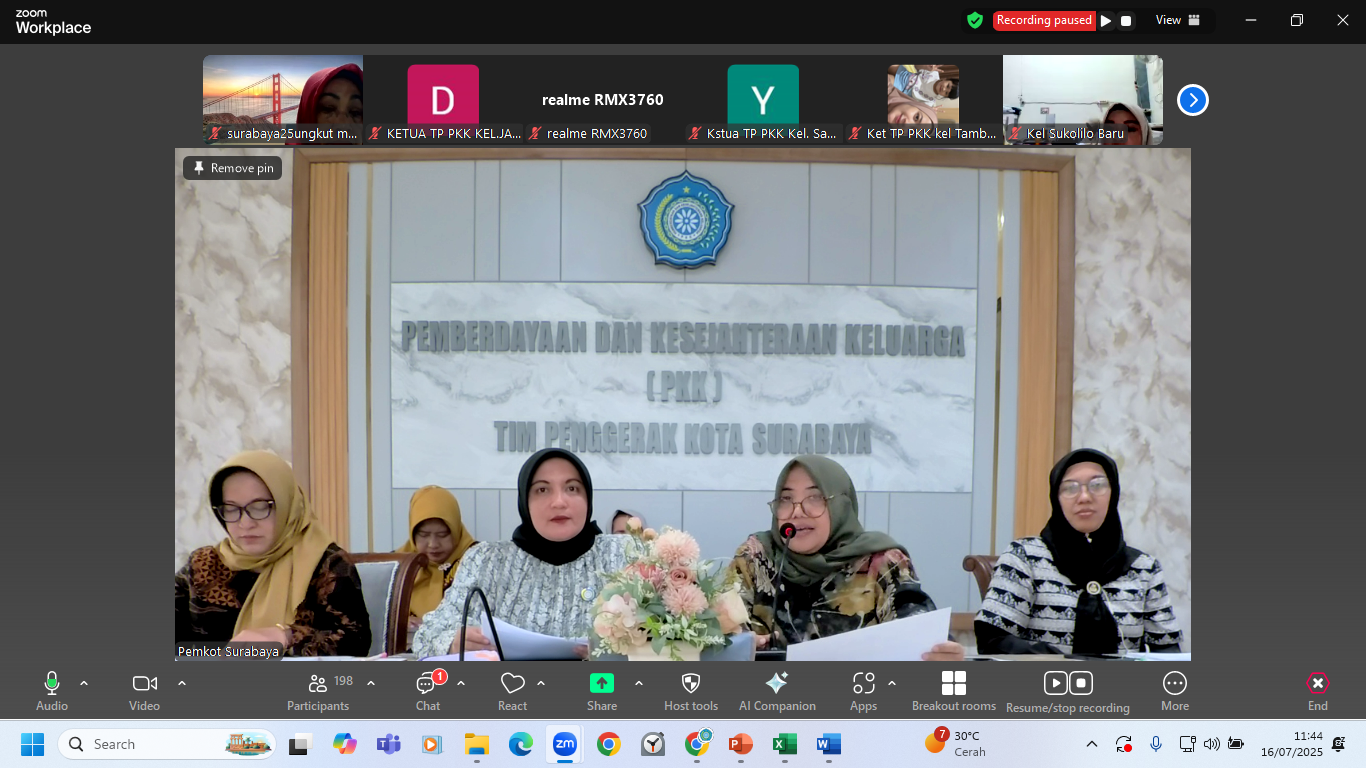1366x768 pixels.
Task: Select the KETUA TP PKK KEL.JA... participant tile
Action: (443, 100)
